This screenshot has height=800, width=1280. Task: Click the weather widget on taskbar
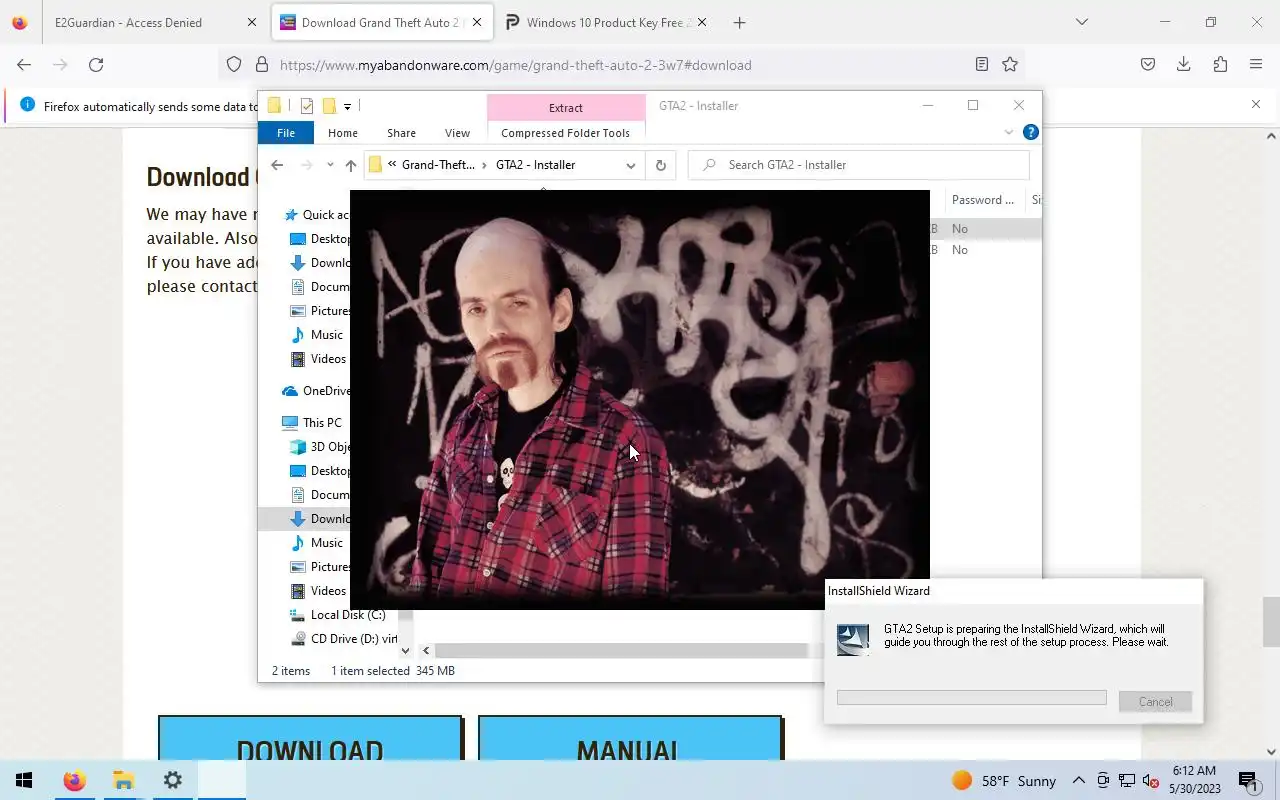tap(1003, 781)
